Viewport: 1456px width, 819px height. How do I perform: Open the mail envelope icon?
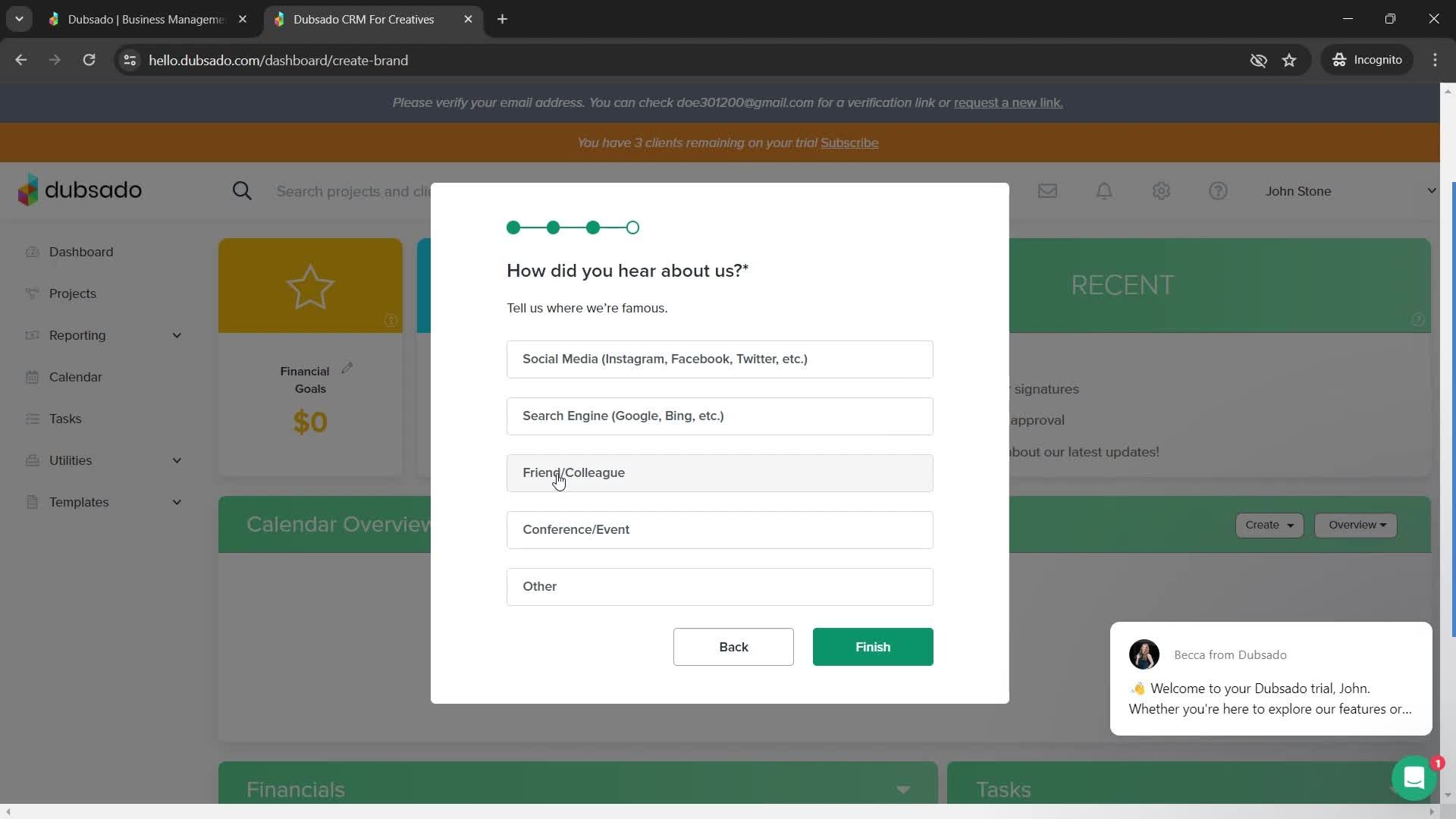click(1047, 191)
